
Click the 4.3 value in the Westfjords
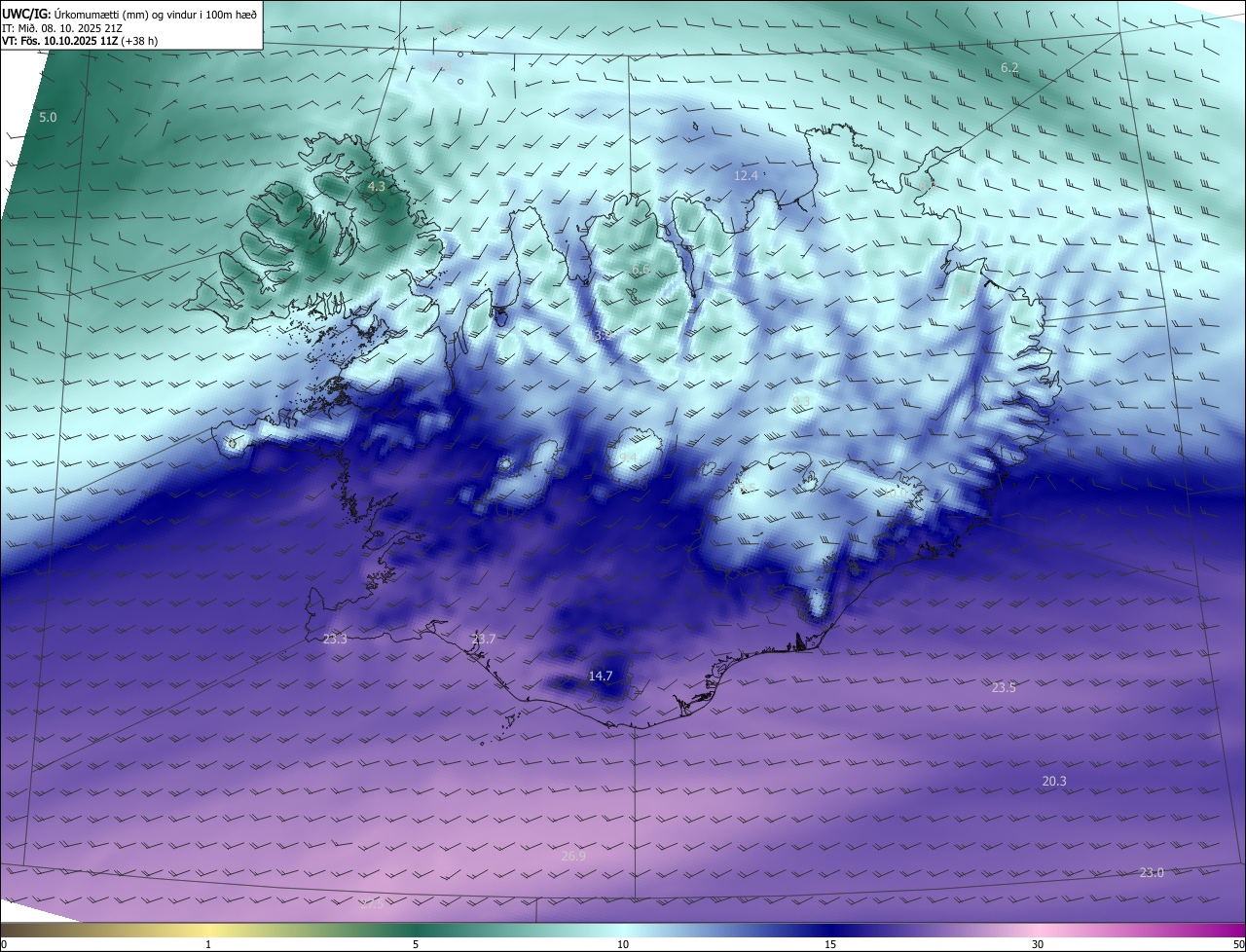pyautogui.click(x=377, y=186)
